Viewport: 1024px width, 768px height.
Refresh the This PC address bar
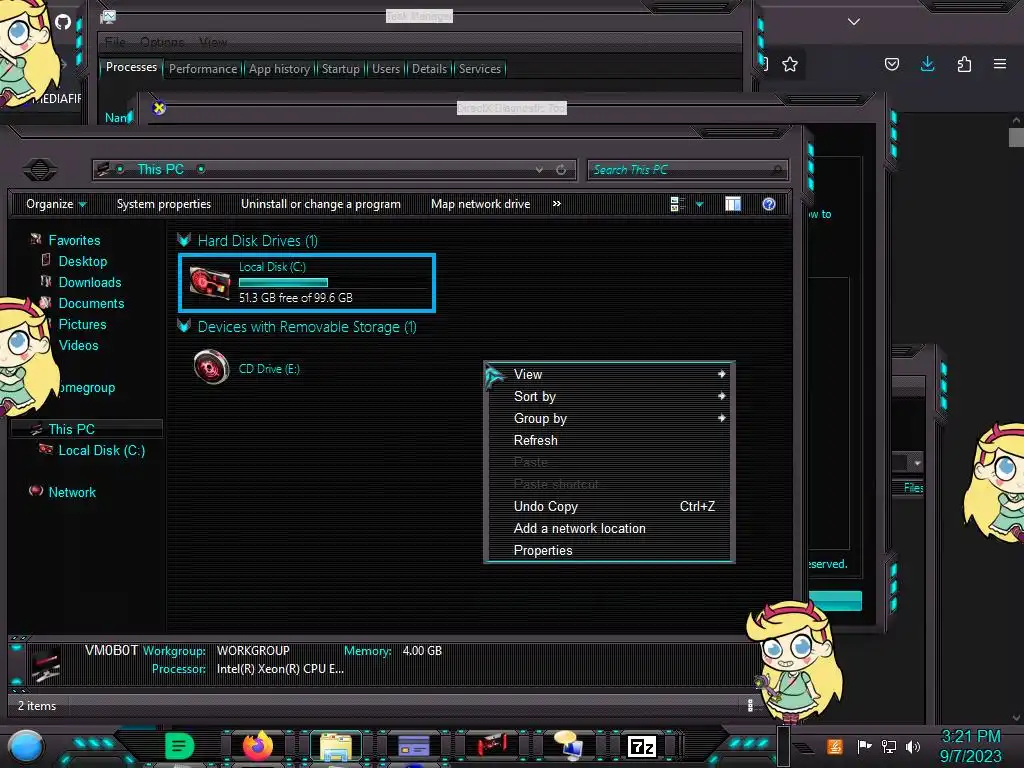tap(561, 170)
